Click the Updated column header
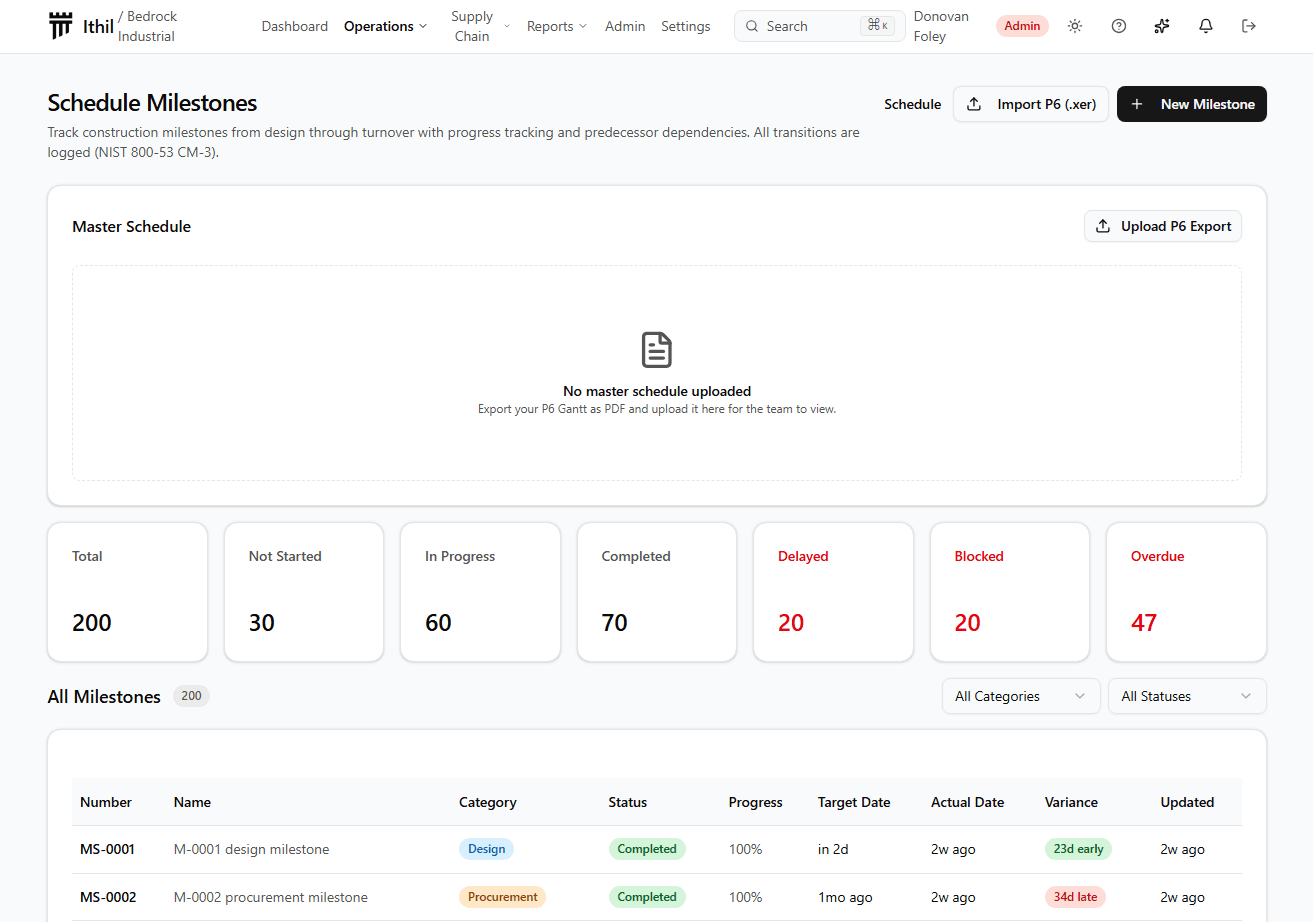The width and height of the screenshot is (1313, 922). 1188,802
